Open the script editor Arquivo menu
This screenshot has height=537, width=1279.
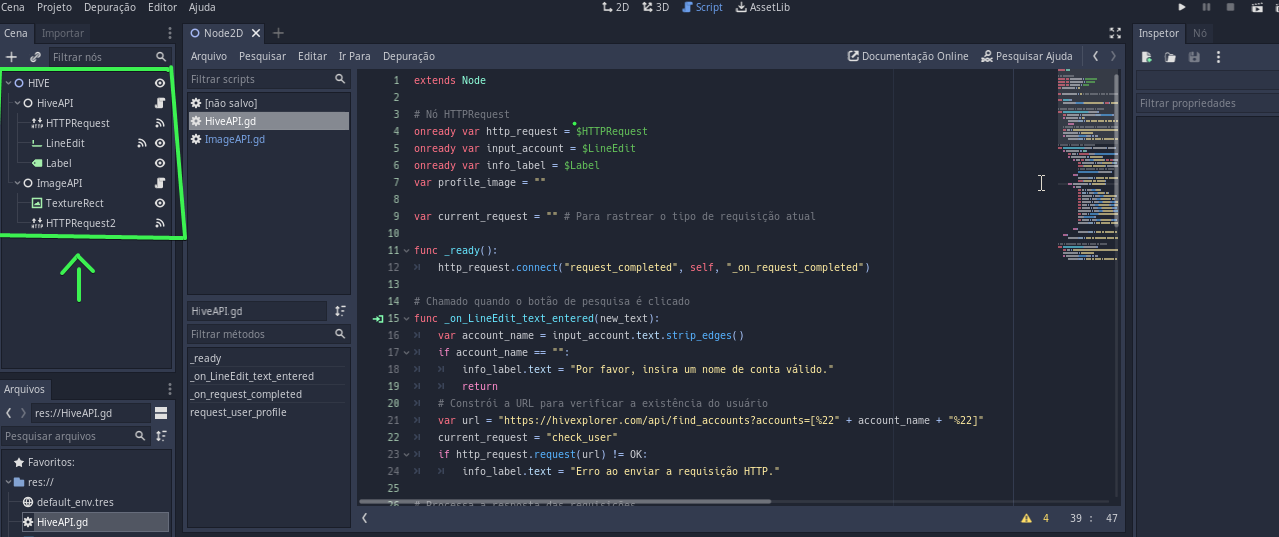(209, 56)
